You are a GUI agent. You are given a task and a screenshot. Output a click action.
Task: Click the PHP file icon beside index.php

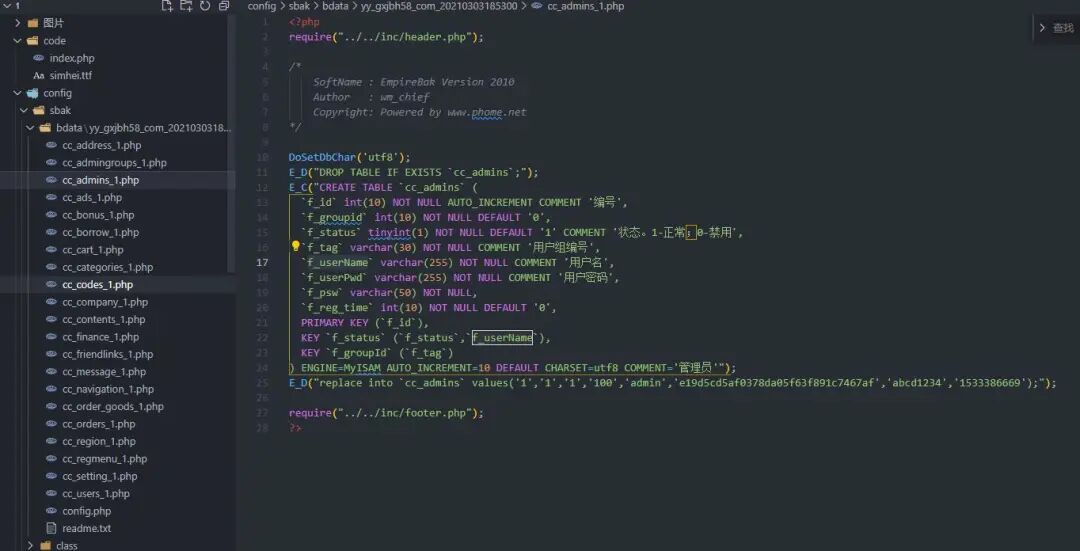[39, 58]
